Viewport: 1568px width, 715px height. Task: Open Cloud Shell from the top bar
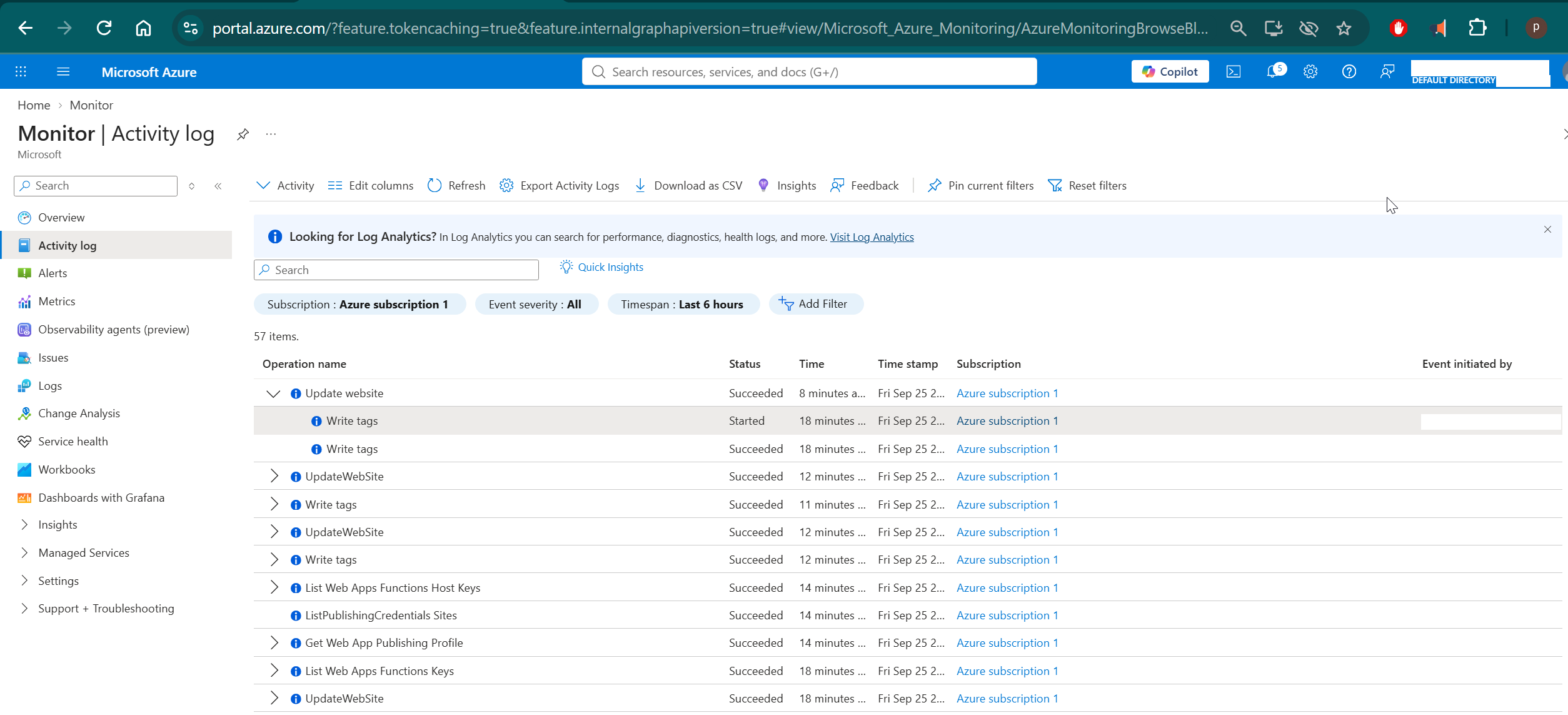pyautogui.click(x=1233, y=72)
